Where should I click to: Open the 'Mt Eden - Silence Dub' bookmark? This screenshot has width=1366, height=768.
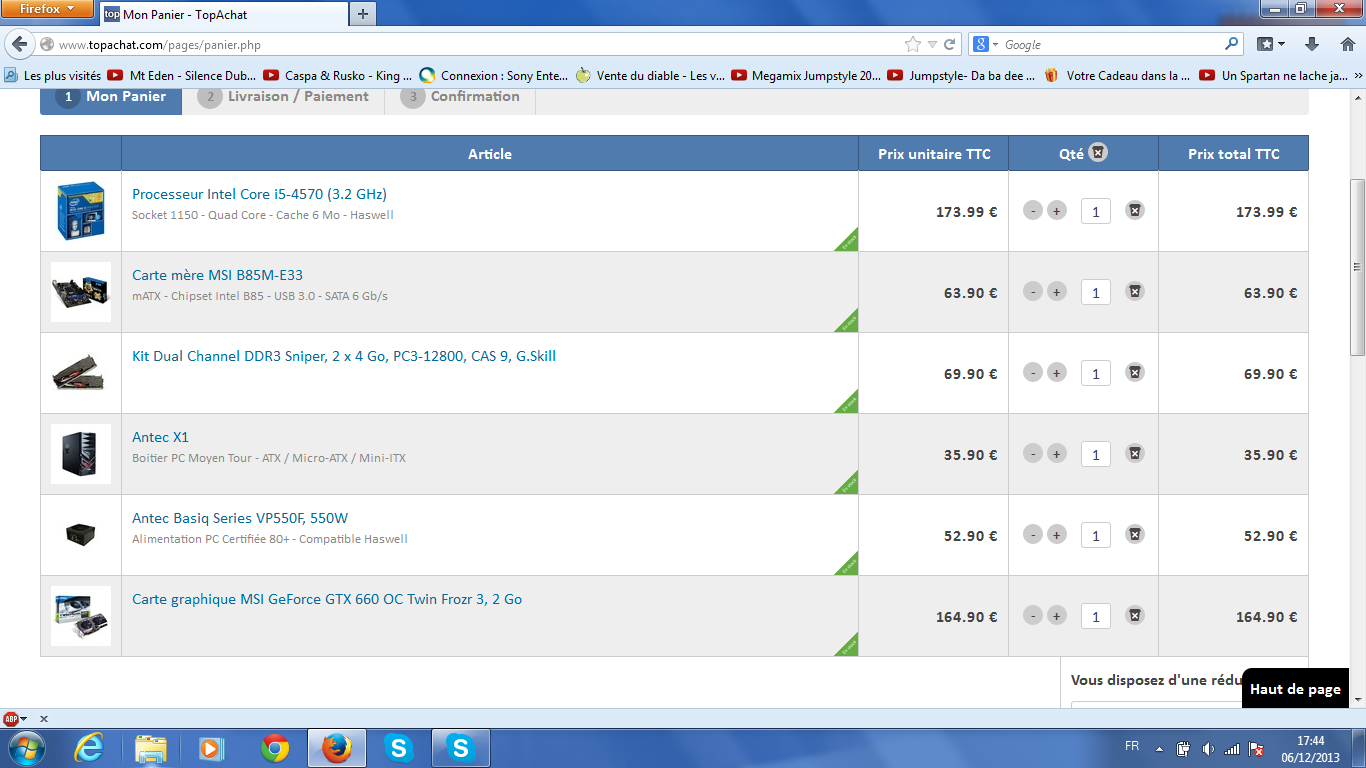coord(181,75)
